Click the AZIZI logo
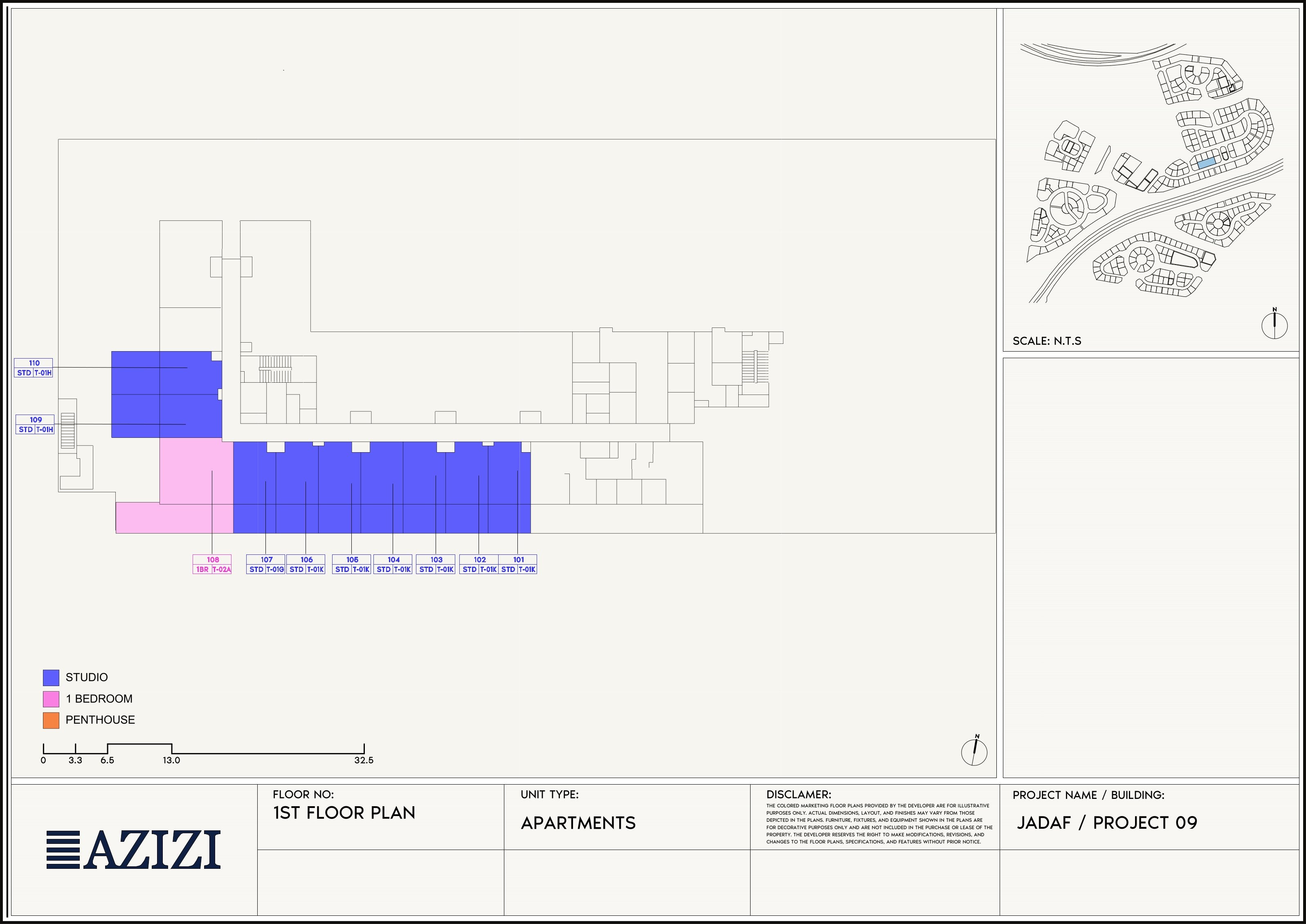 133,849
